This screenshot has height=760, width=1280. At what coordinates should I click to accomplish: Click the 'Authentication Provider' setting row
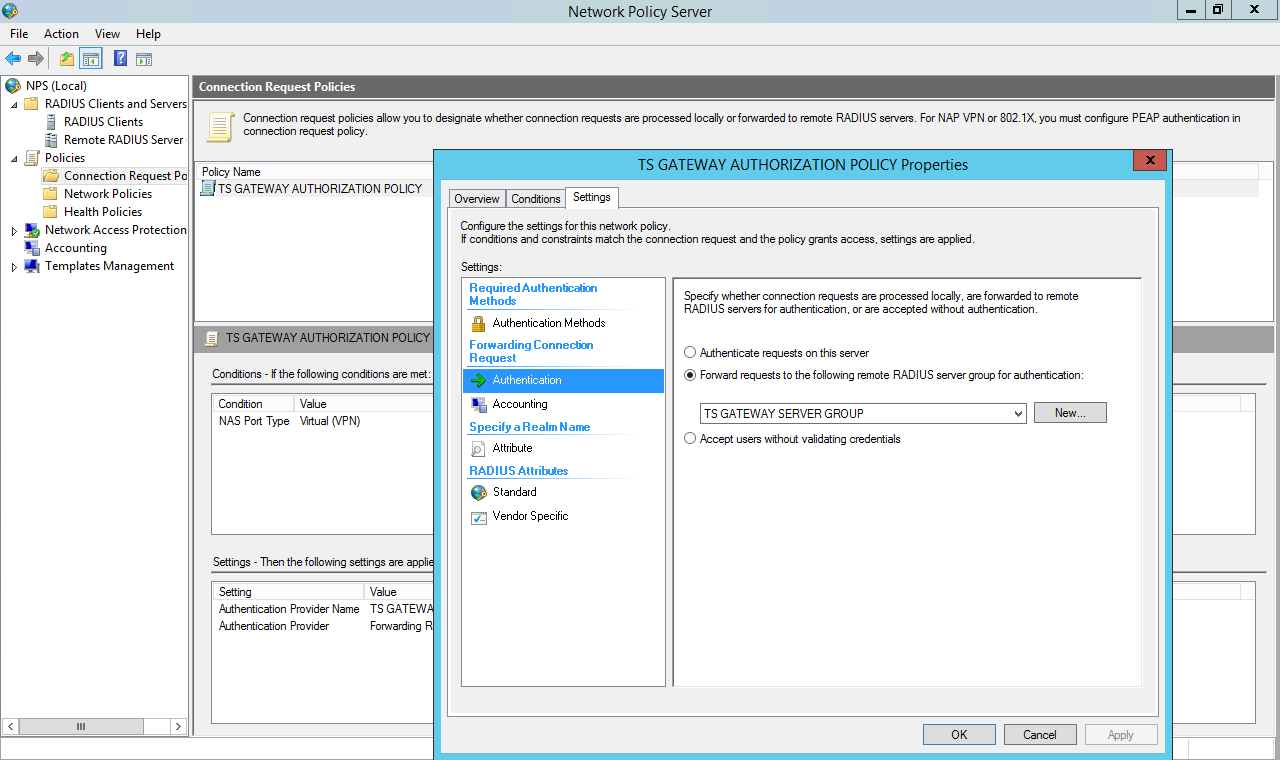pos(274,626)
